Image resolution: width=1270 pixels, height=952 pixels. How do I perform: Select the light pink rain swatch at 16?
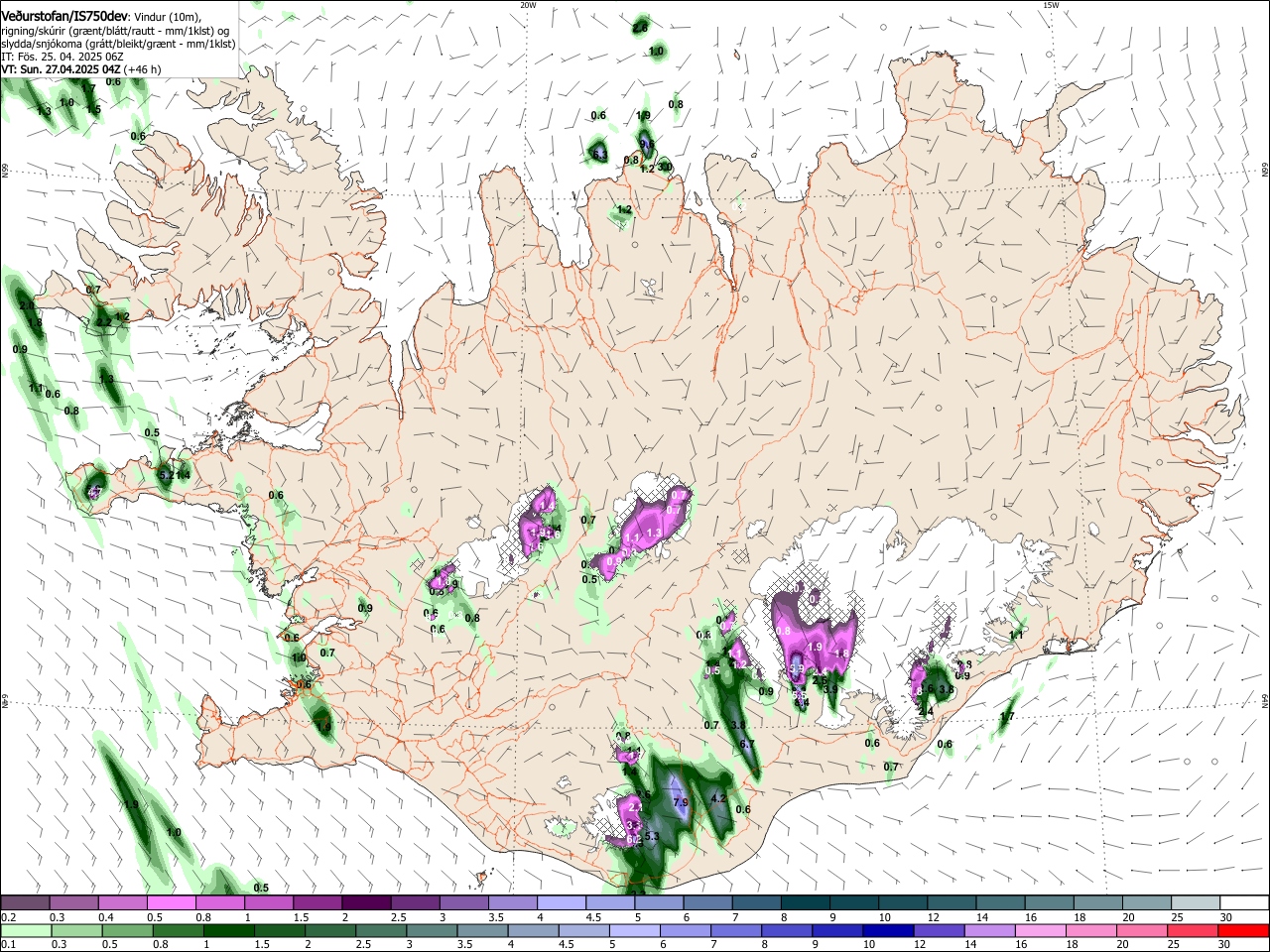point(1040,930)
